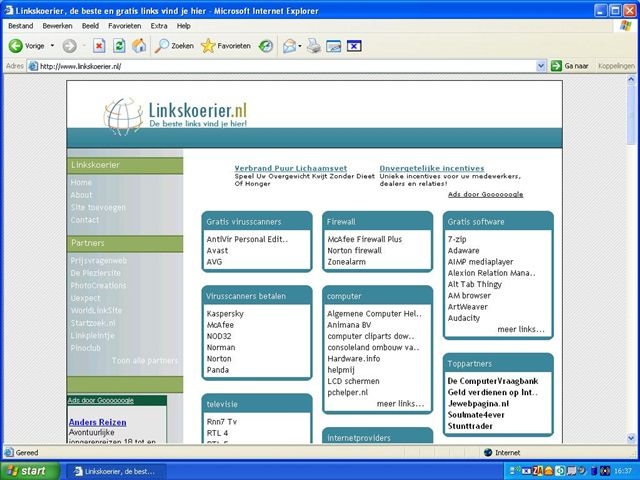
Task: Open the Beeld menu
Action: pos(90,26)
